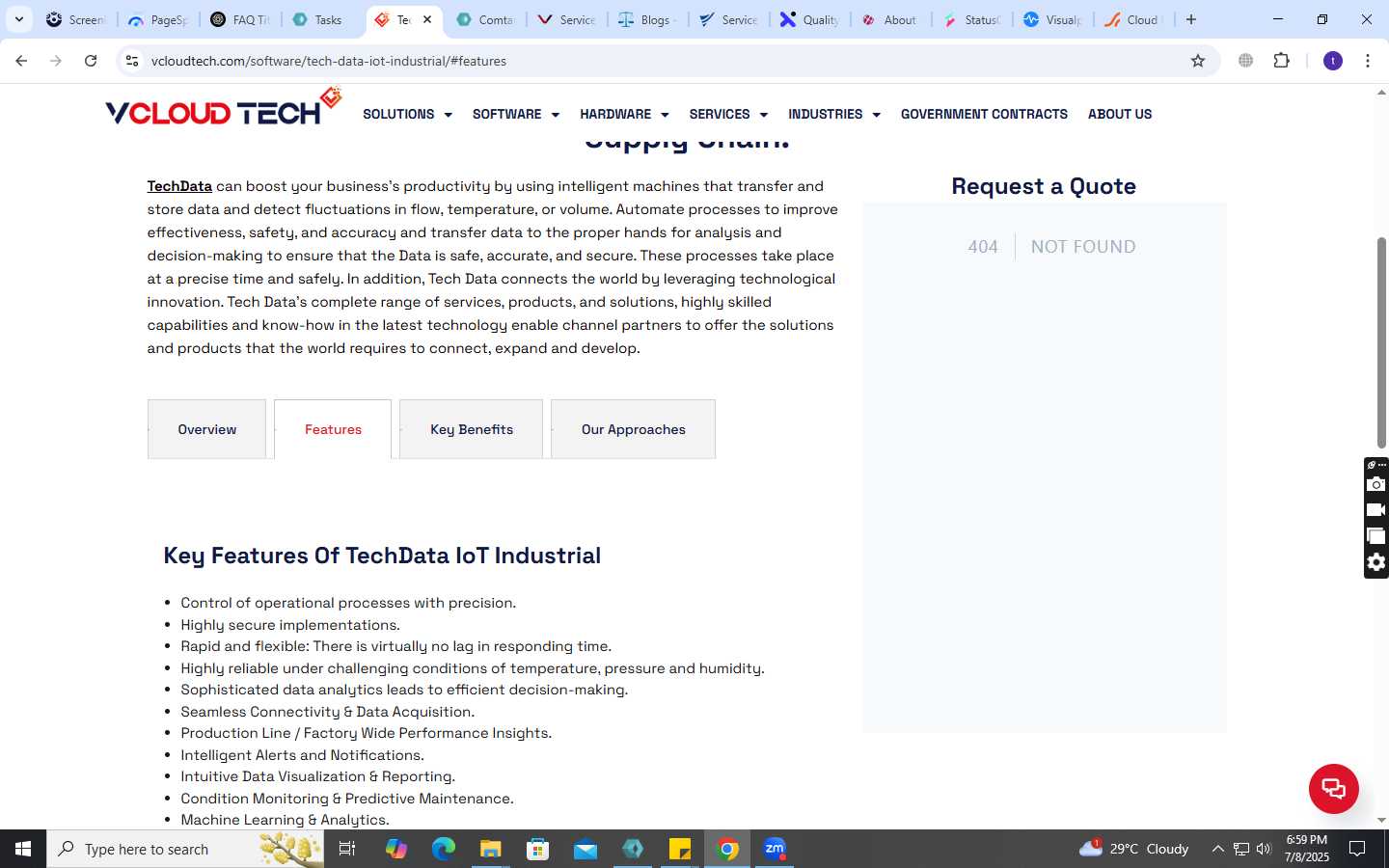Switch to the Visualp browser tab
Image resolution: width=1389 pixels, height=868 pixels.
(x=1053, y=19)
